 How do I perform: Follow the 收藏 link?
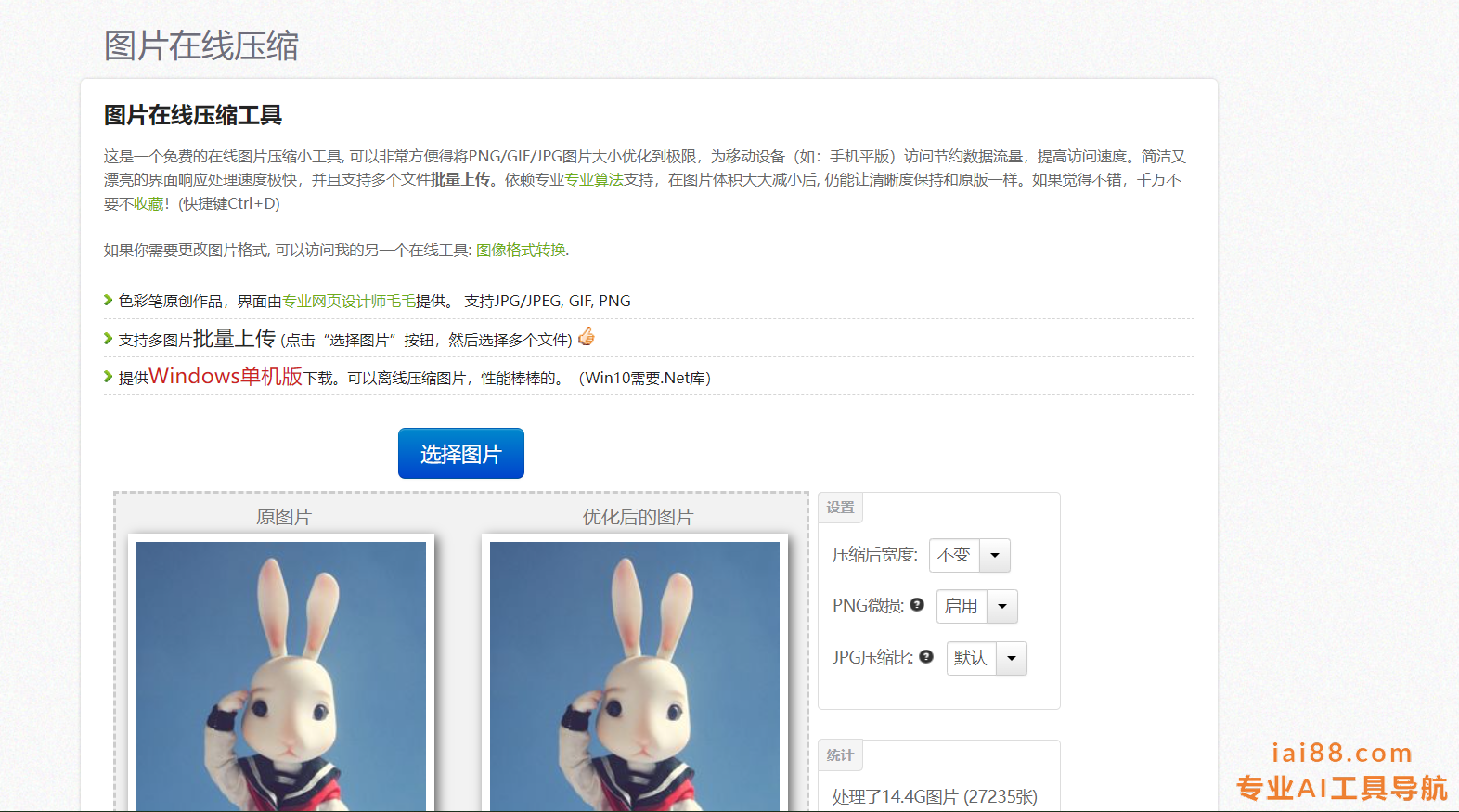[x=148, y=203]
